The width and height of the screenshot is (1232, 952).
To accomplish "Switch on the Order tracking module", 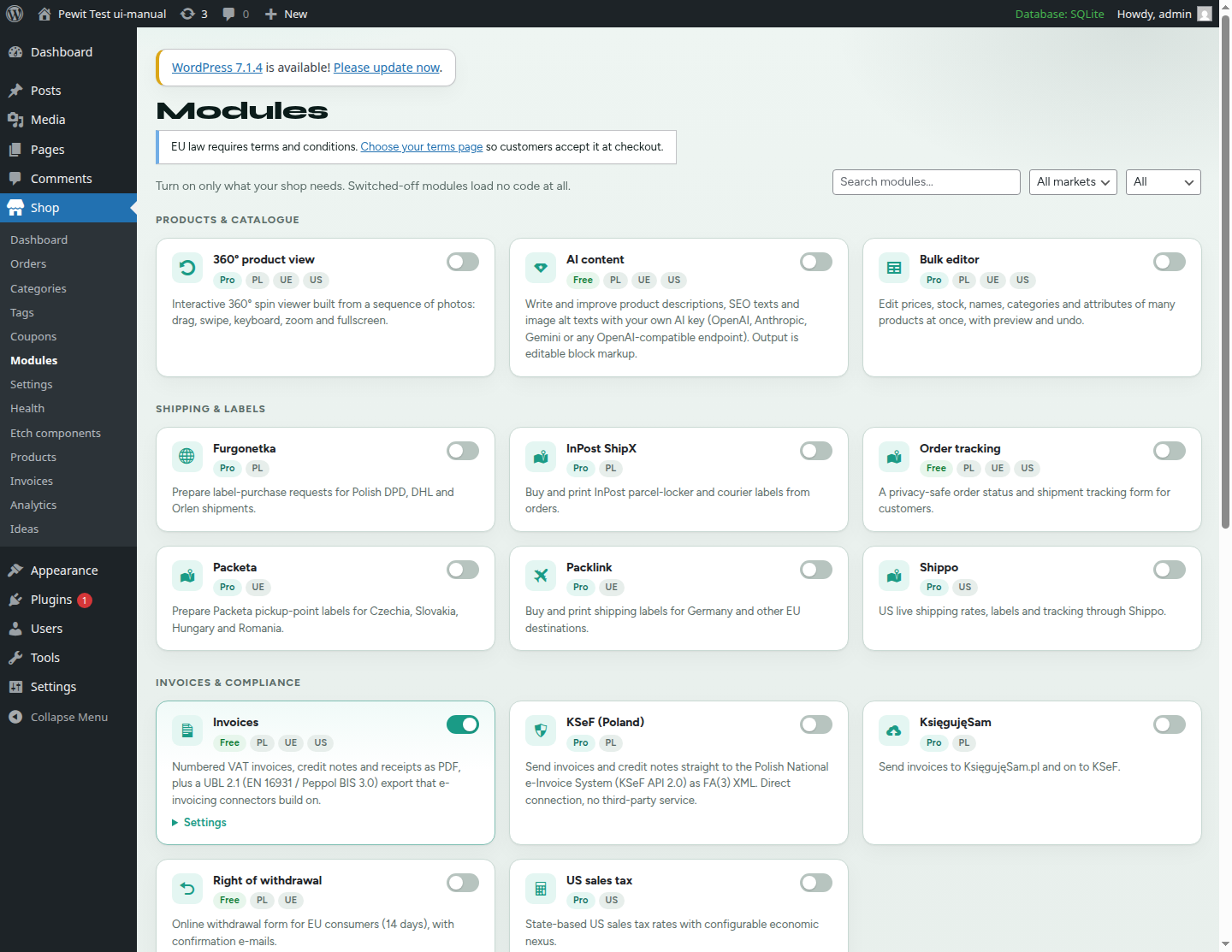I will click(1170, 451).
